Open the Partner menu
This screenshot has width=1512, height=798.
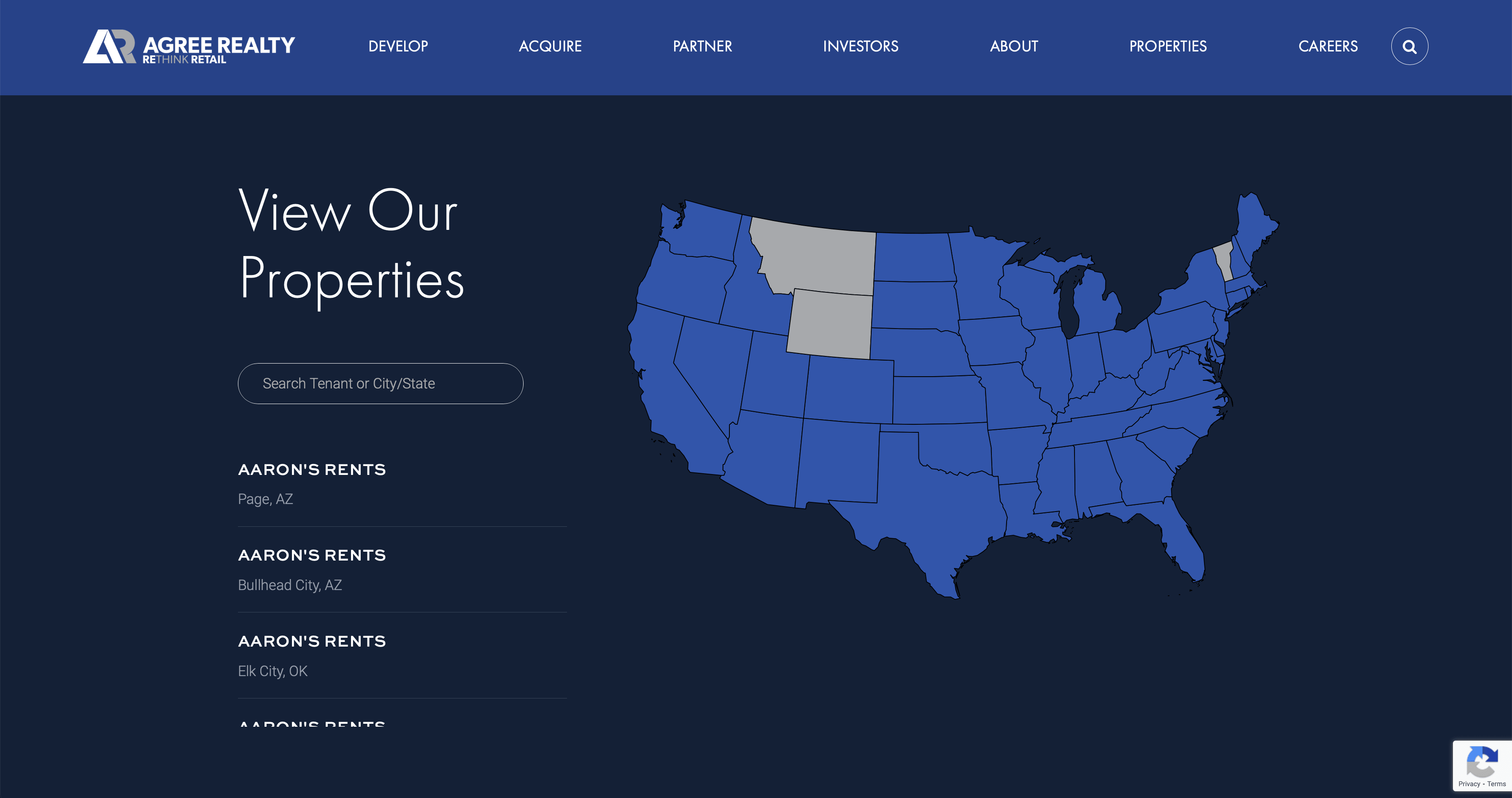point(702,46)
